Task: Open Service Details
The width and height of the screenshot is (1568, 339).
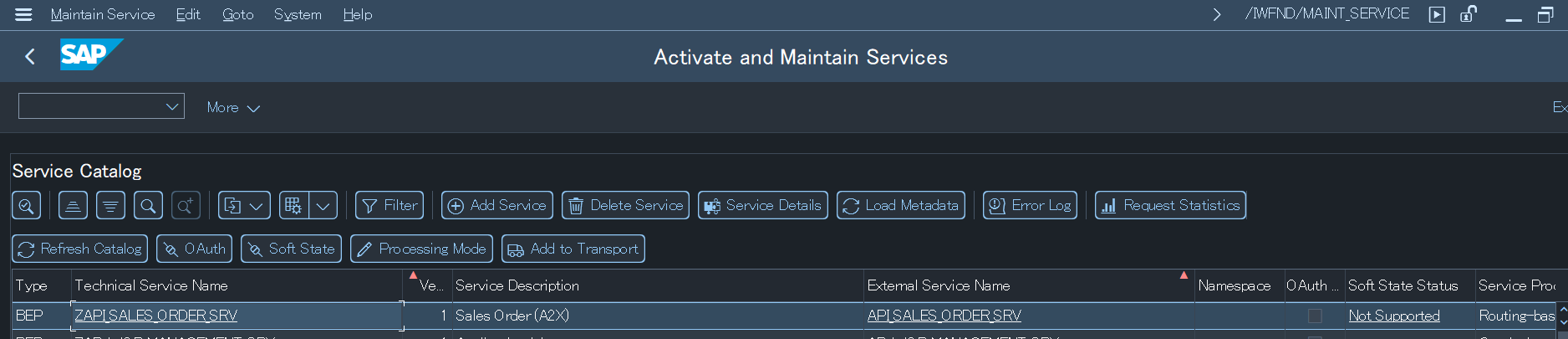Action: tap(763, 205)
